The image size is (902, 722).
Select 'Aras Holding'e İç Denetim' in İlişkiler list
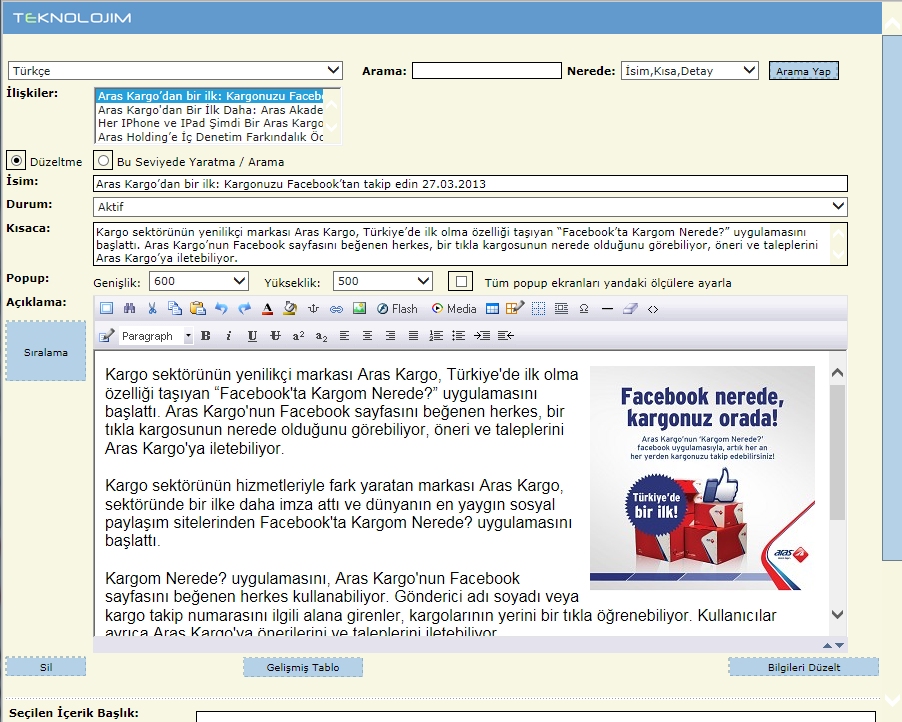coord(210,137)
